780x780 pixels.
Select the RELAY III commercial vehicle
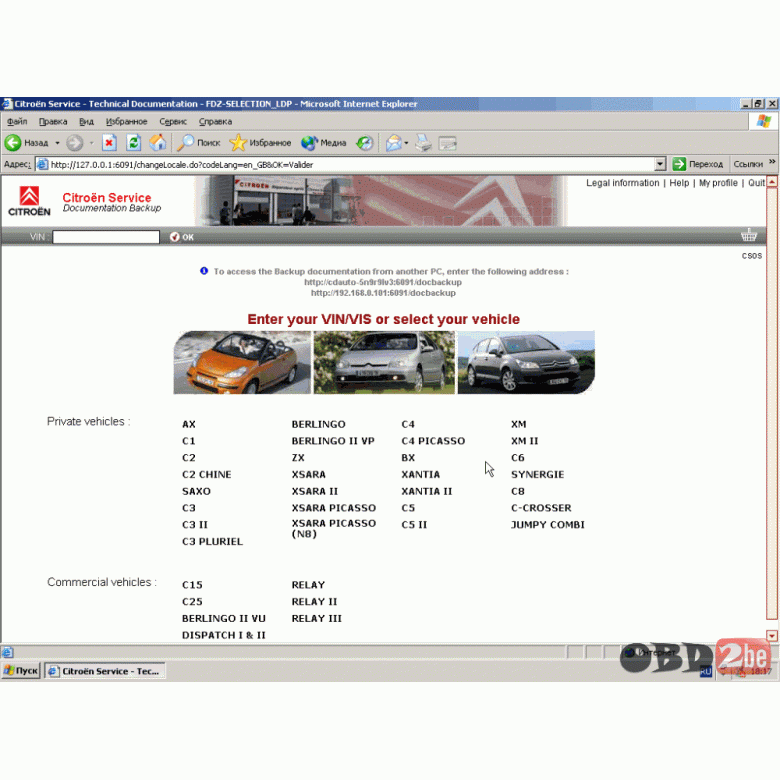(316, 618)
